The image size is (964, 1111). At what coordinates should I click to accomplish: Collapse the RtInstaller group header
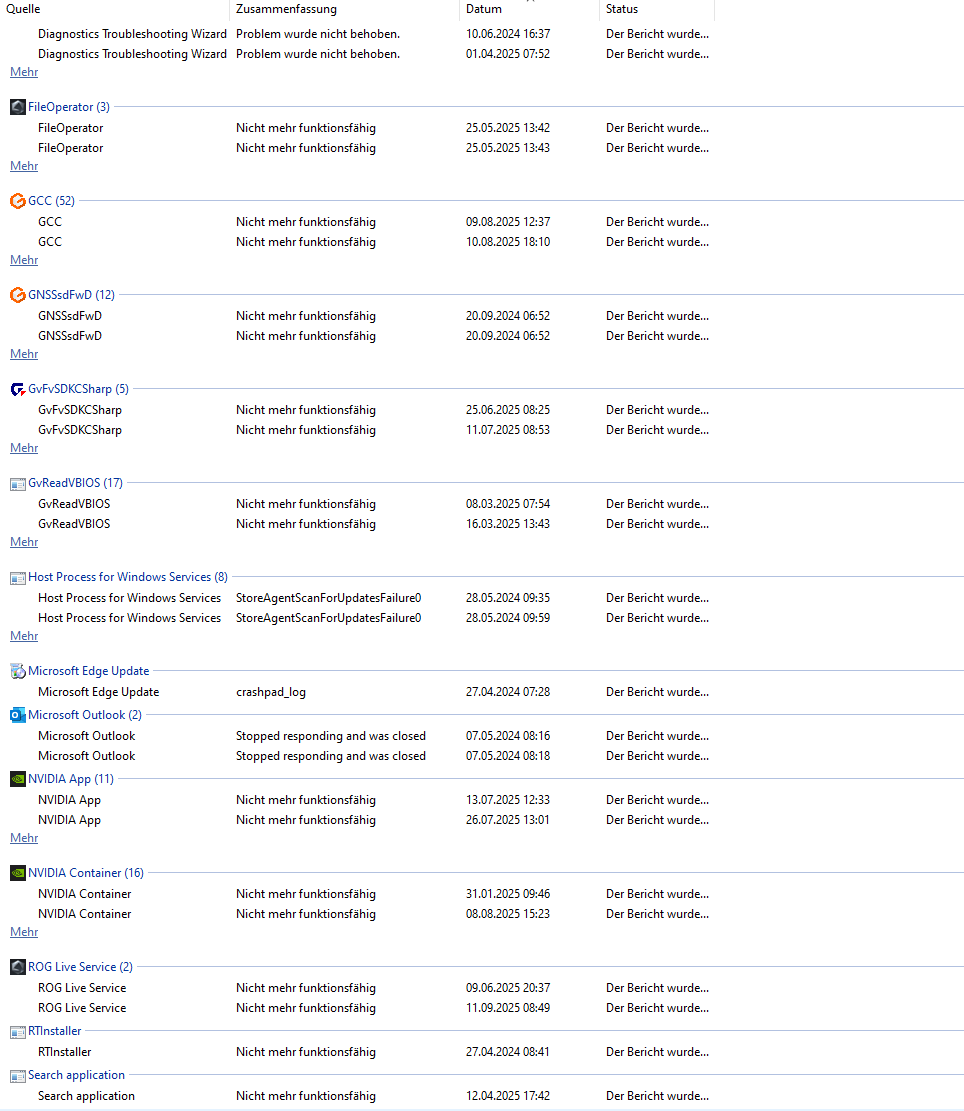[55, 1031]
